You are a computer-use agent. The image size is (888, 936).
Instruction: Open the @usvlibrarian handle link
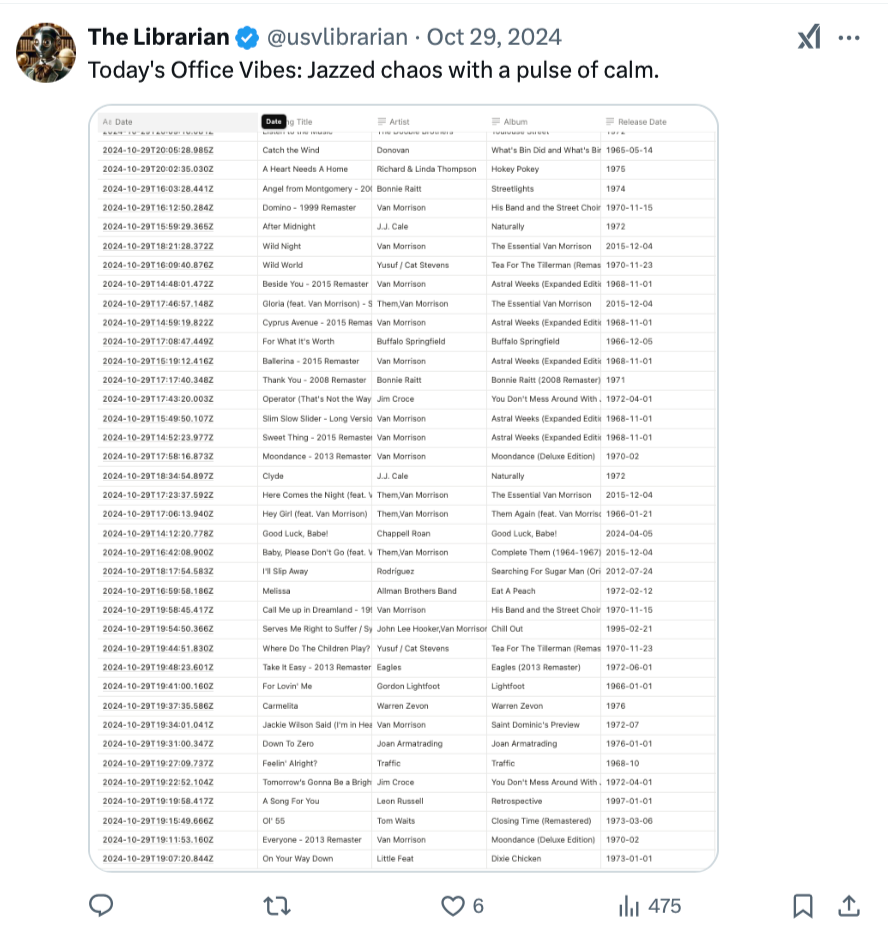point(337,38)
